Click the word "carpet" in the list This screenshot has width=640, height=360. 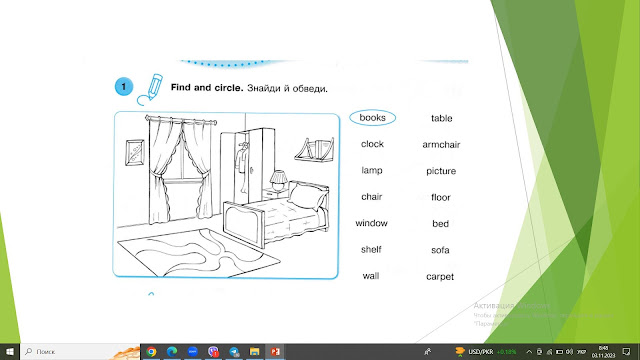[x=440, y=277]
